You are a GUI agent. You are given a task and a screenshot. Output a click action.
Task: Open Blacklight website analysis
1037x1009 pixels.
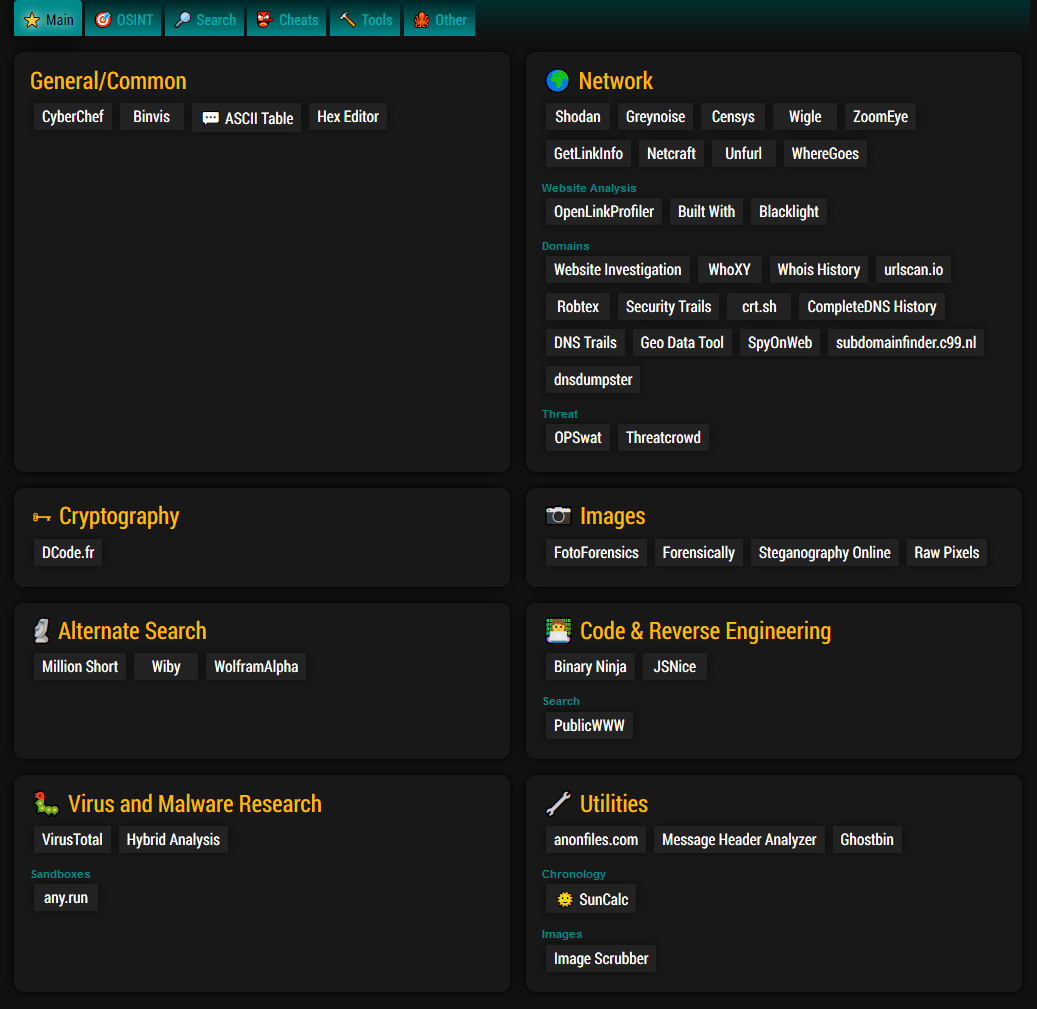789,212
